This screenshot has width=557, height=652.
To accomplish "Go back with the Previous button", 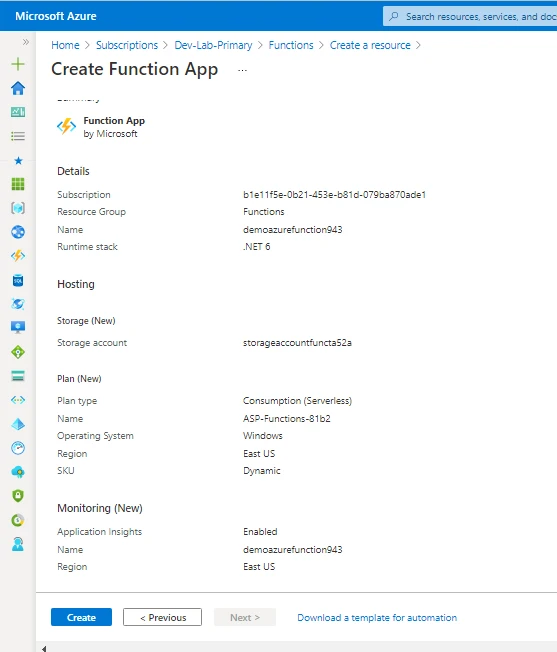I will 163,617.
